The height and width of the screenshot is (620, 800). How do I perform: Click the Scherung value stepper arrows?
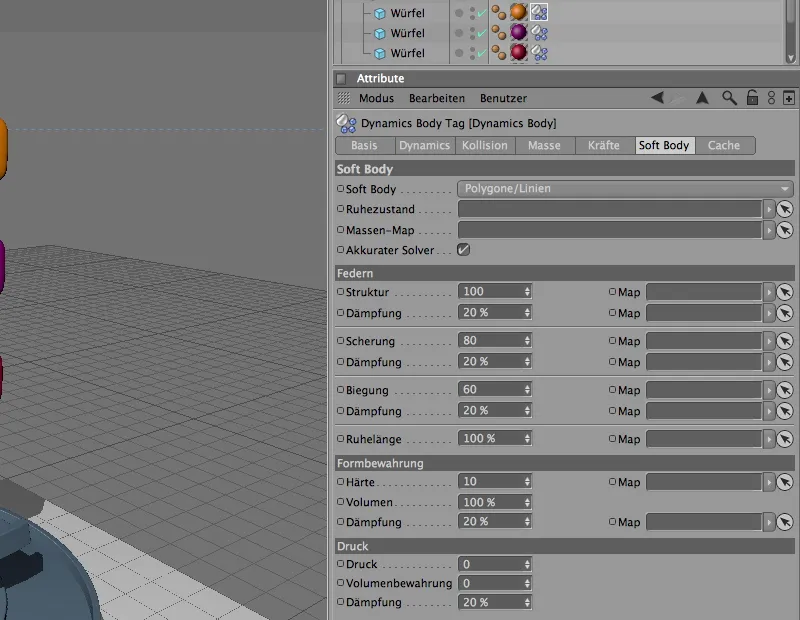pyautogui.click(x=528, y=340)
